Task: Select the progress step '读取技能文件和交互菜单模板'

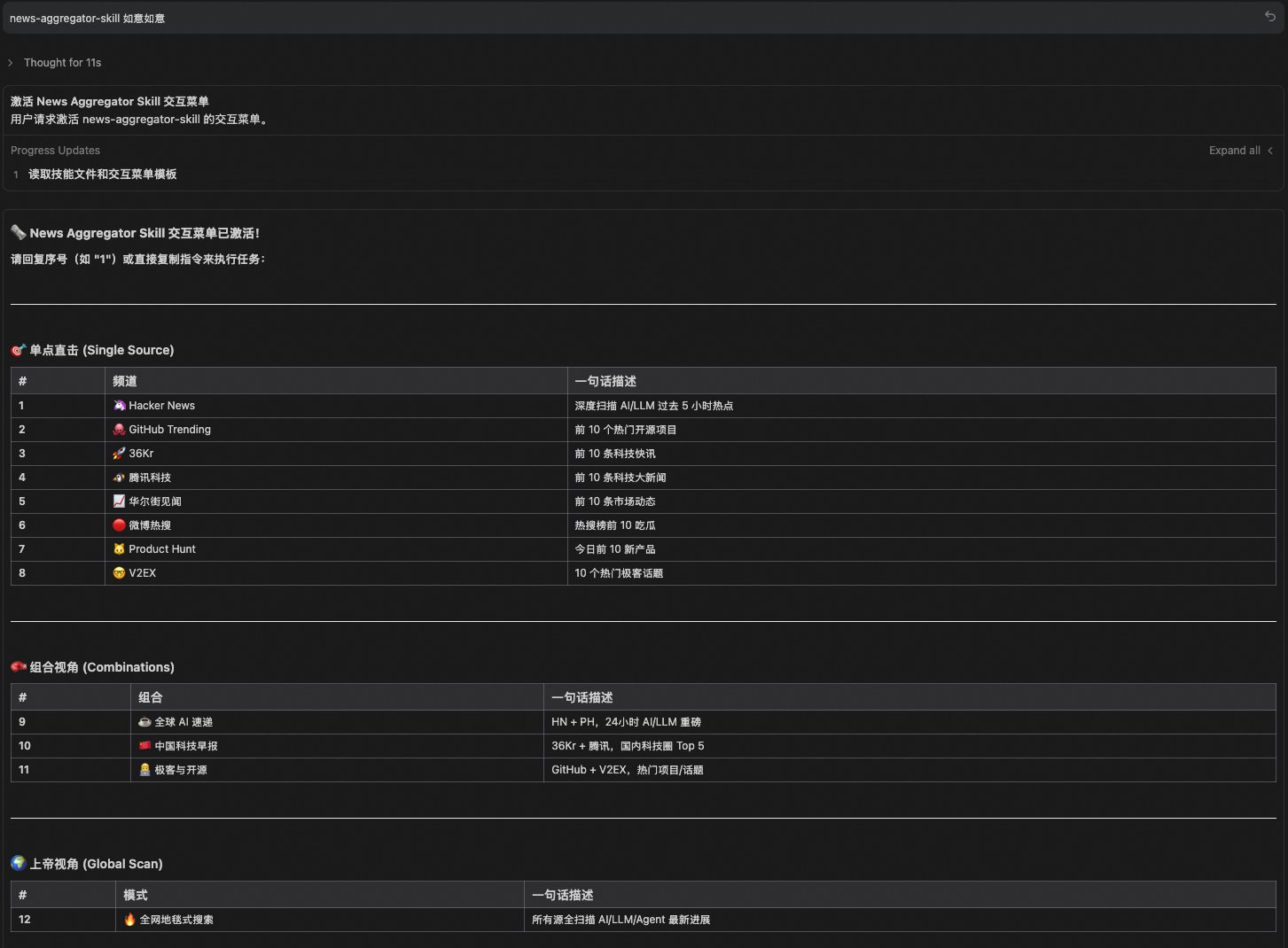Action: coord(102,175)
